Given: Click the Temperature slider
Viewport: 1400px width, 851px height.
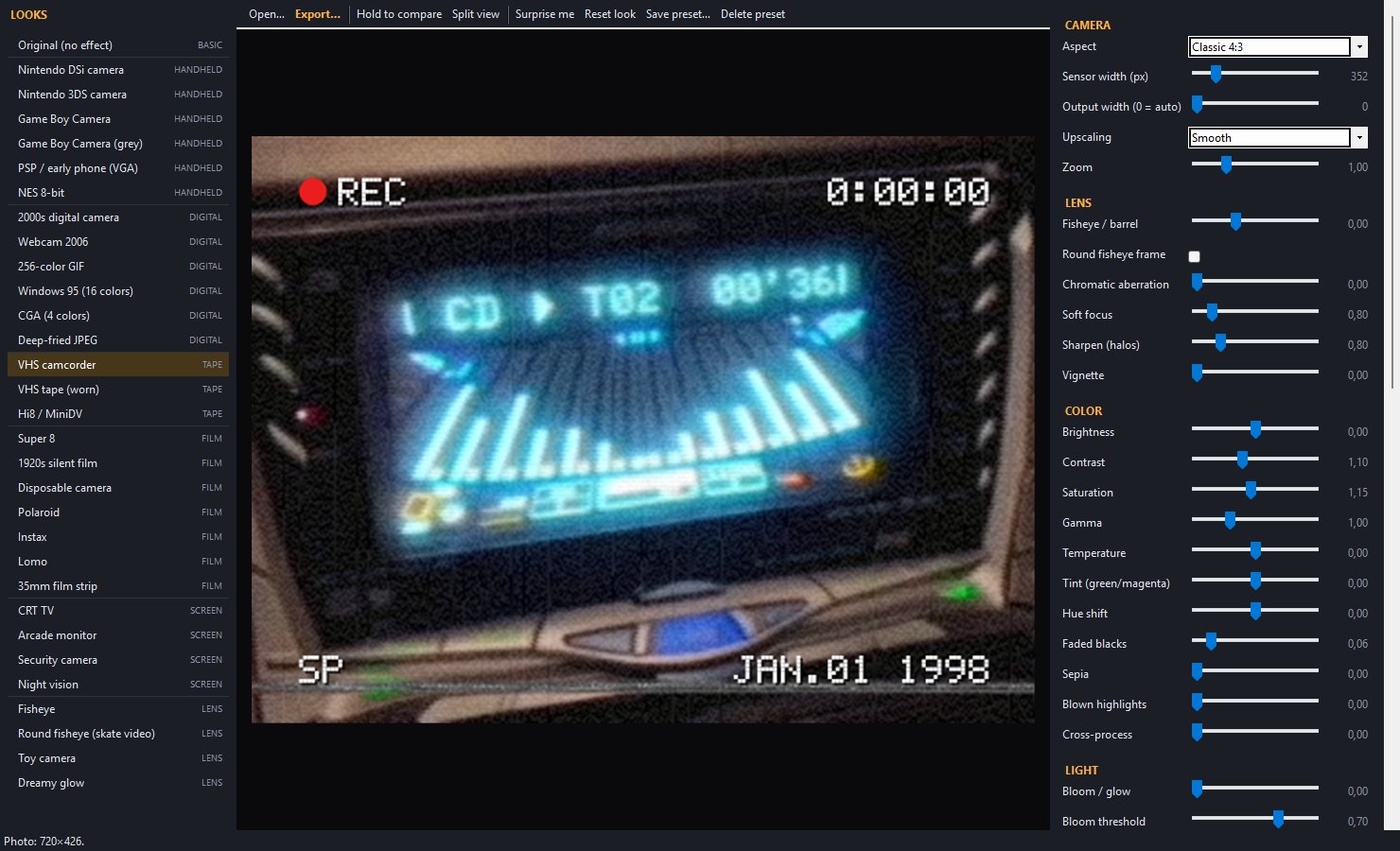Looking at the screenshot, I should (x=1254, y=550).
